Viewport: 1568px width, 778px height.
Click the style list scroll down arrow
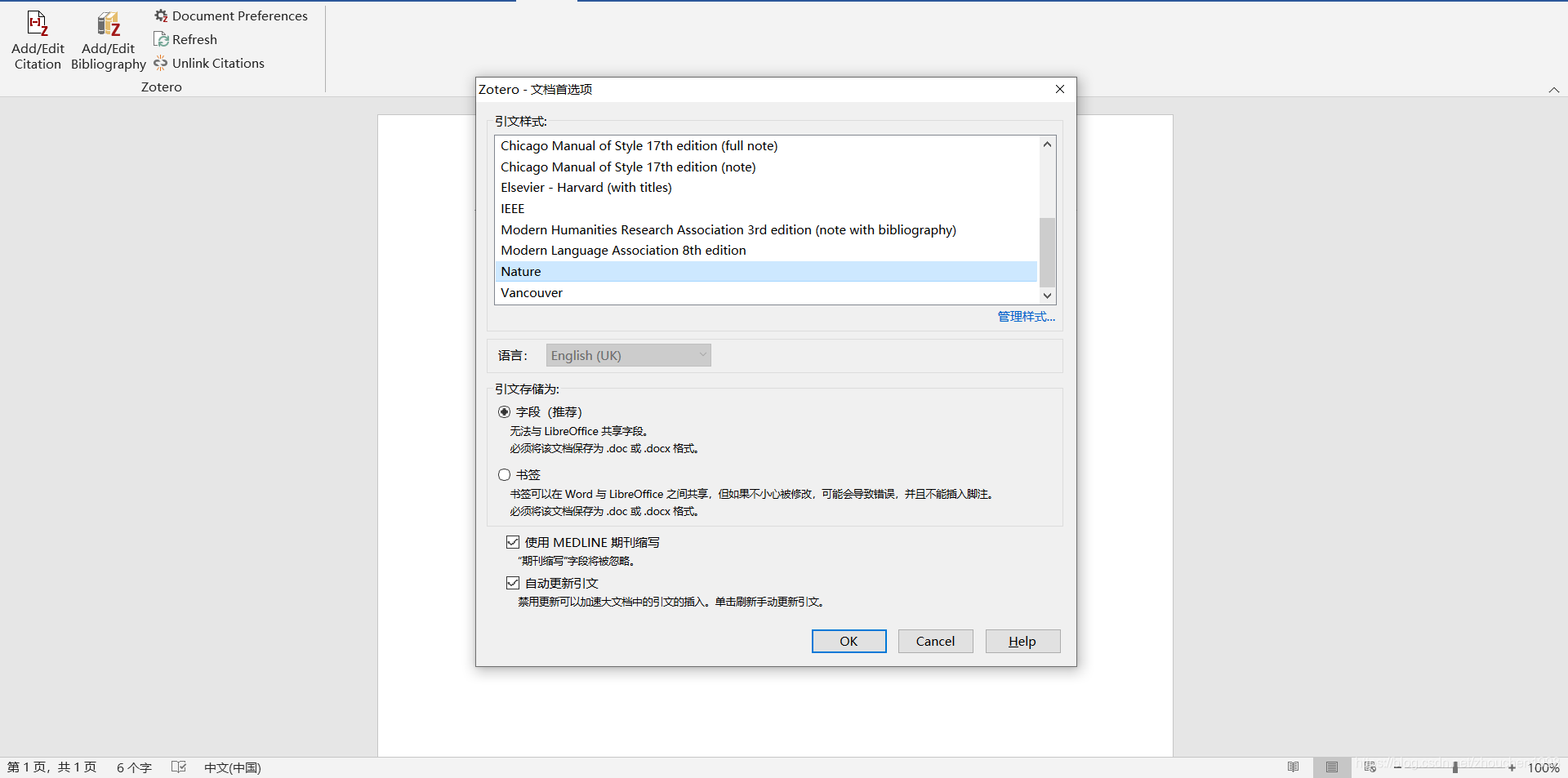coord(1047,296)
